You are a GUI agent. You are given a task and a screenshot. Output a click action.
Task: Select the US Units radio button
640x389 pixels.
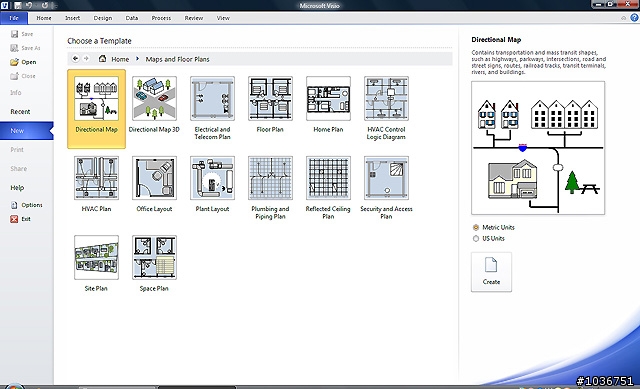tap(476, 238)
